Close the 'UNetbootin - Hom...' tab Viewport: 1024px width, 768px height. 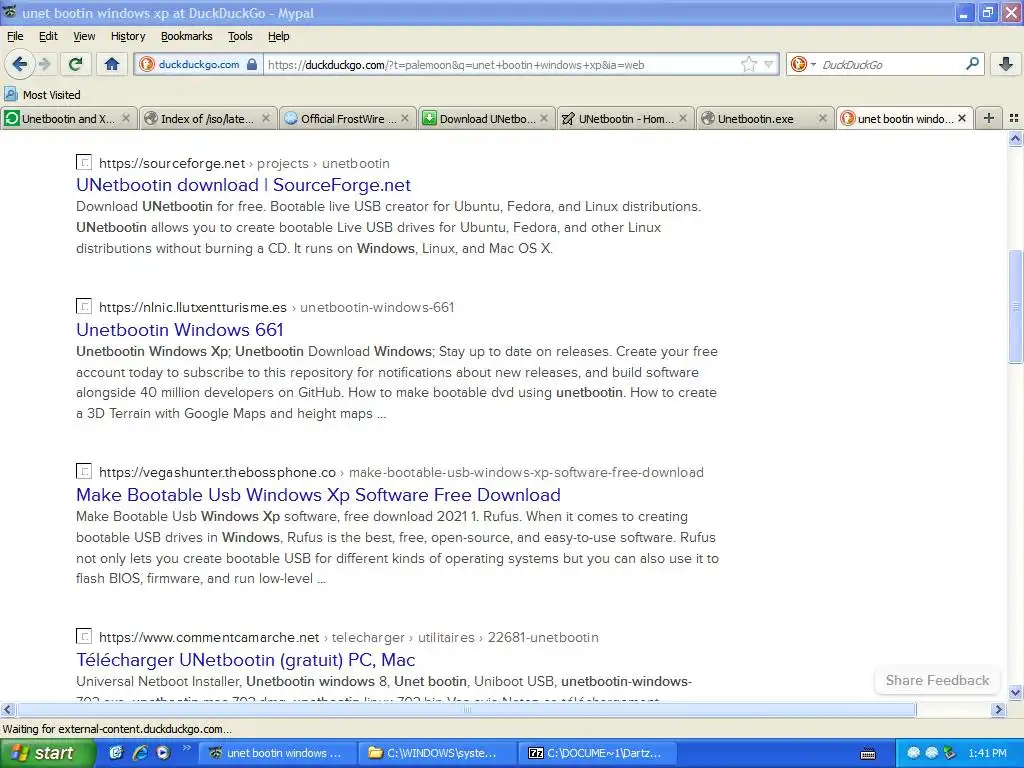tap(683, 118)
